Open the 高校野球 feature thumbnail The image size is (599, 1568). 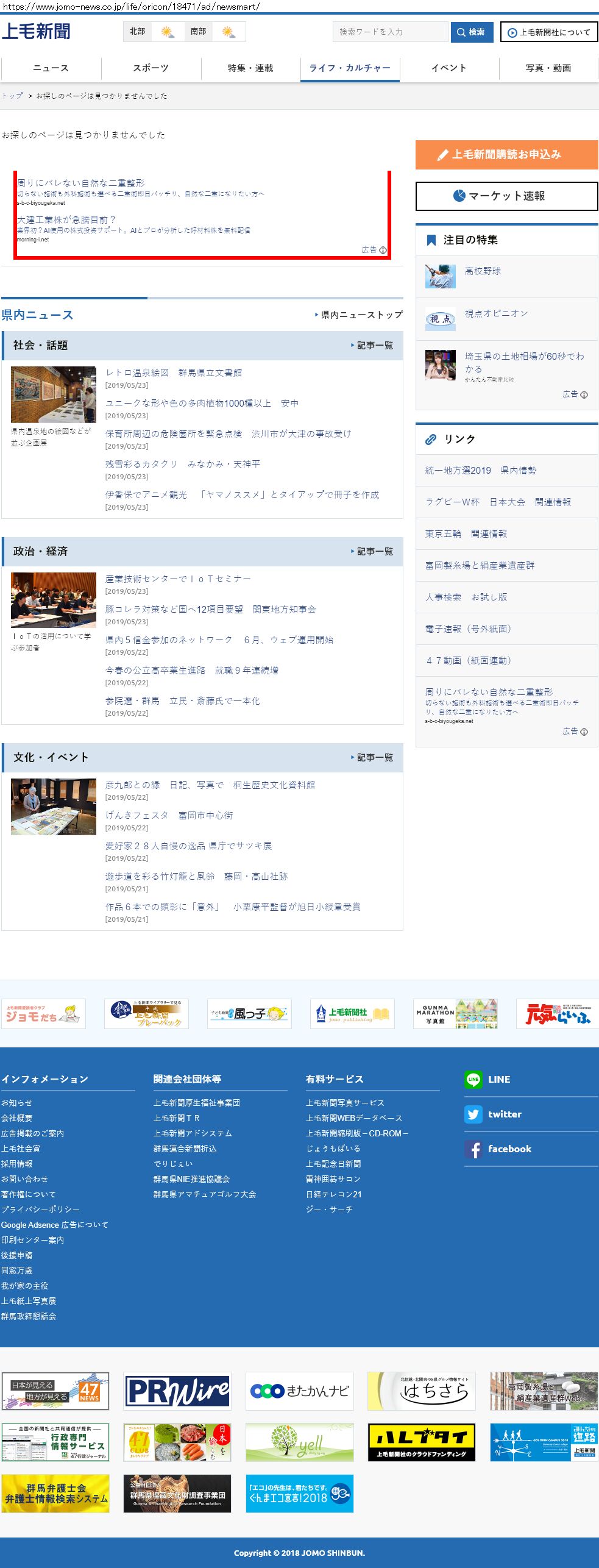(x=440, y=276)
